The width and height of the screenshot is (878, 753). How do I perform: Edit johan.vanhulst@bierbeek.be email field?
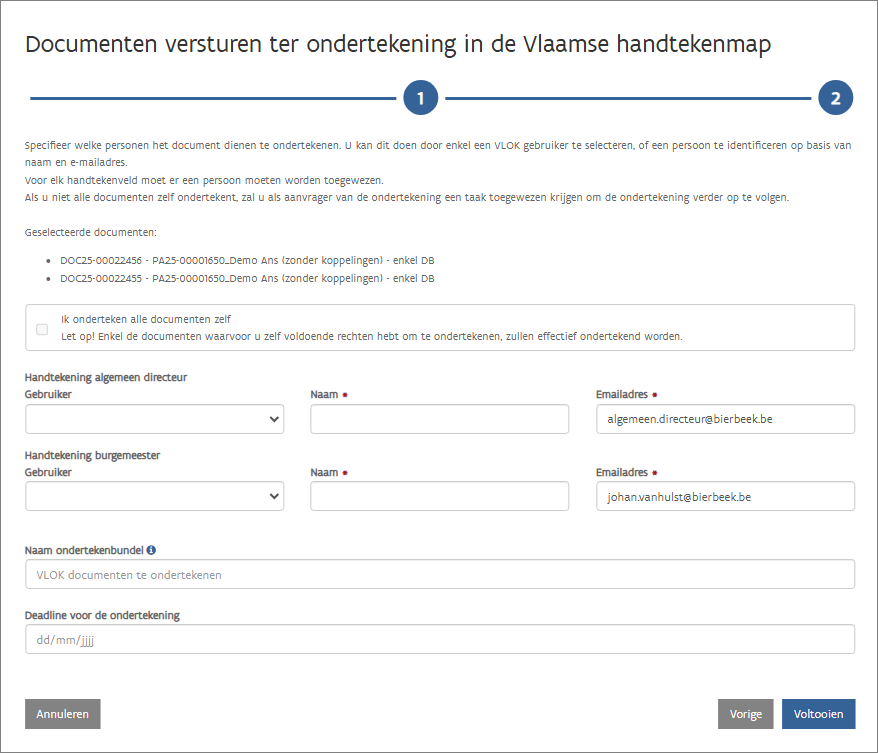coord(724,496)
